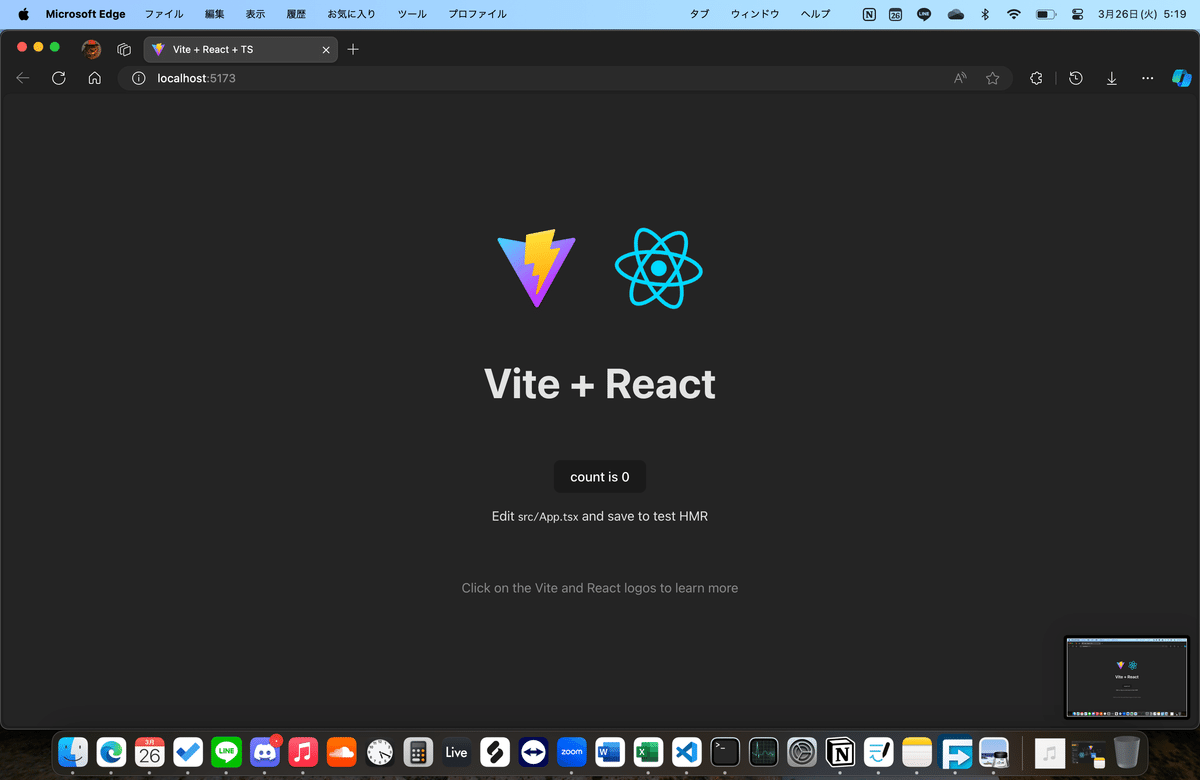Screen dimensions: 1200x780
Task: Open the Trash in the Dock
Action: pyautogui.click(x=1127, y=752)
